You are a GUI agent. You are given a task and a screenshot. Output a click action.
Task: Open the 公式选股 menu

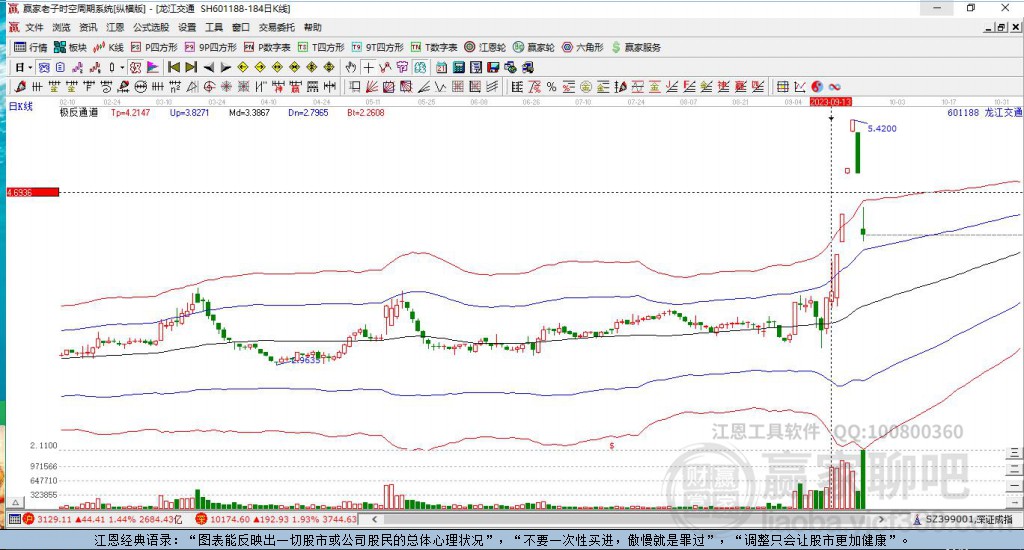(151, 27)
